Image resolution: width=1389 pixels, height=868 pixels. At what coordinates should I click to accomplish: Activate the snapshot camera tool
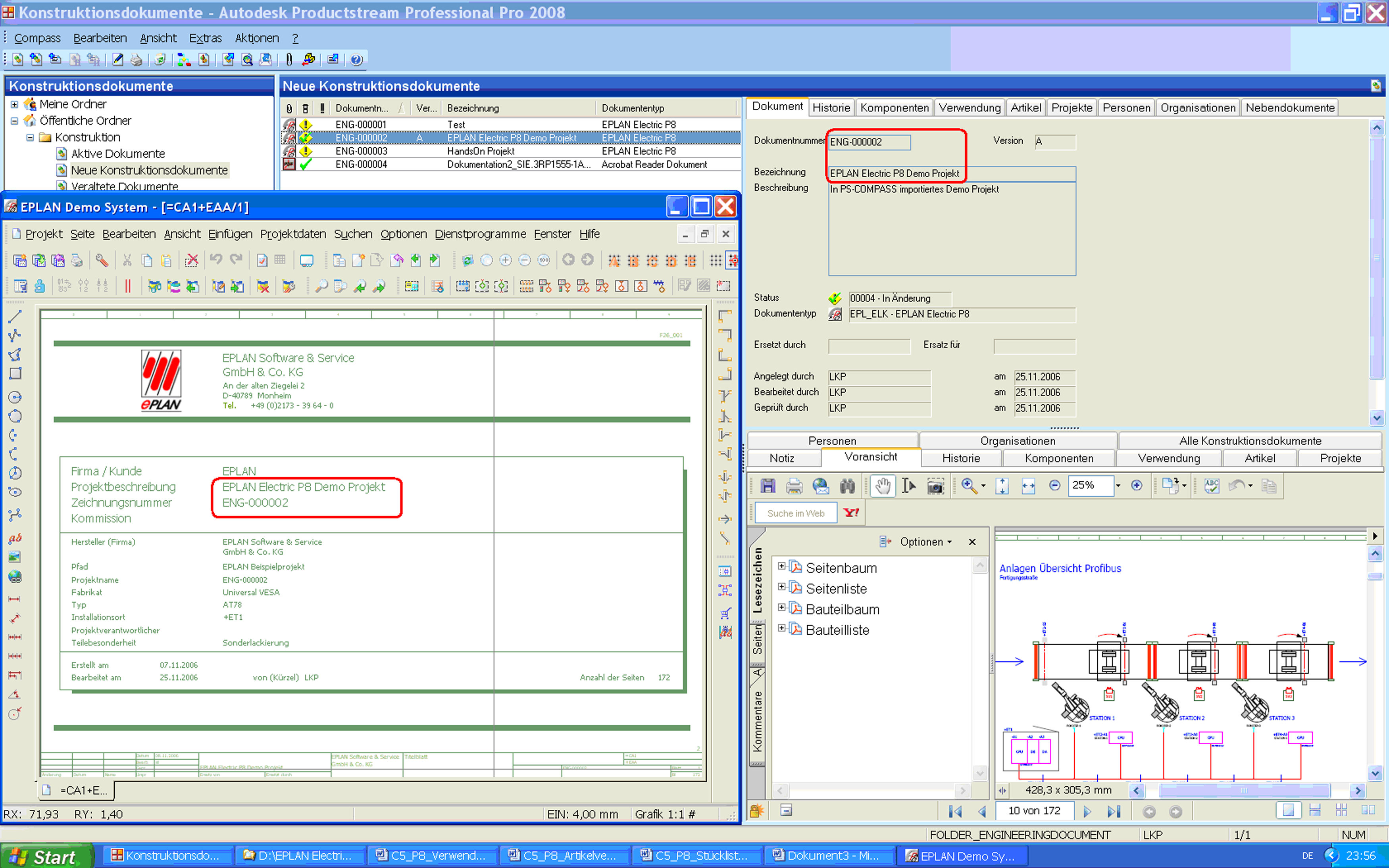point(935,486)
